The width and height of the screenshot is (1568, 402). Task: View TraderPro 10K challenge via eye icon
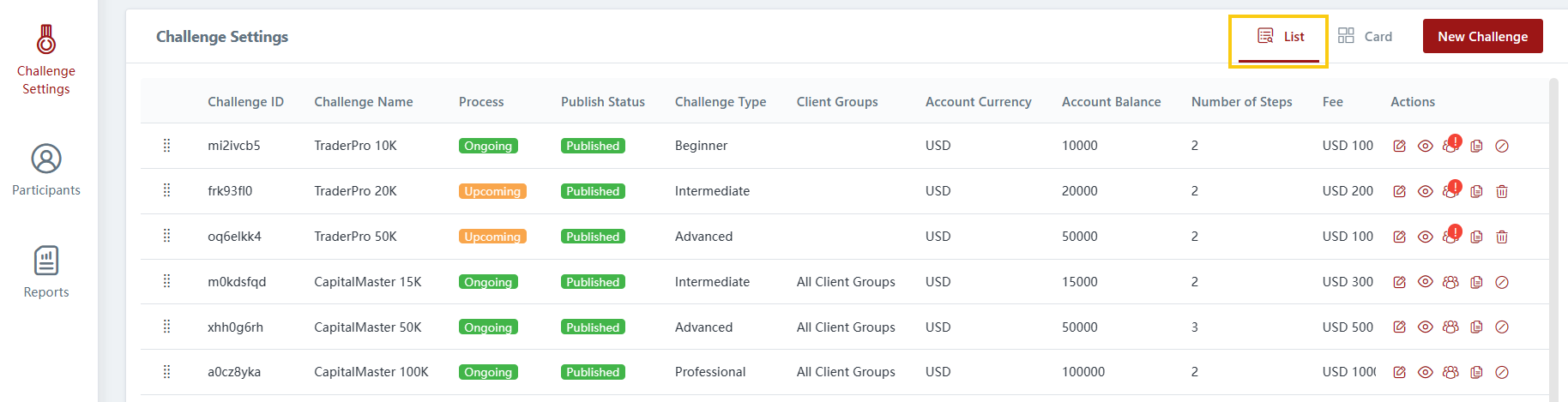click(x=1425, y=147)
